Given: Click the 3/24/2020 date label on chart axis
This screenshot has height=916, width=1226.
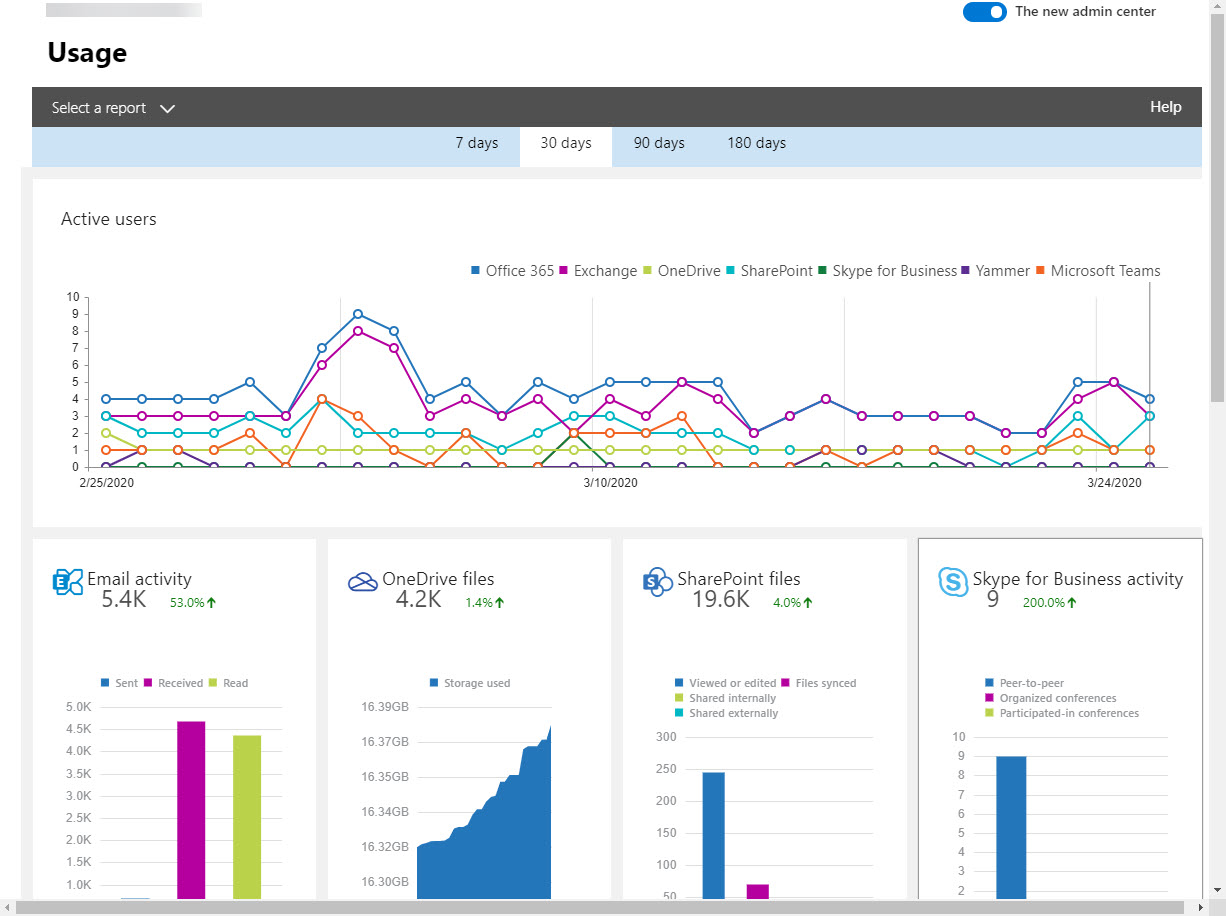Looking at the screenshot, I should coord(1114,483).
